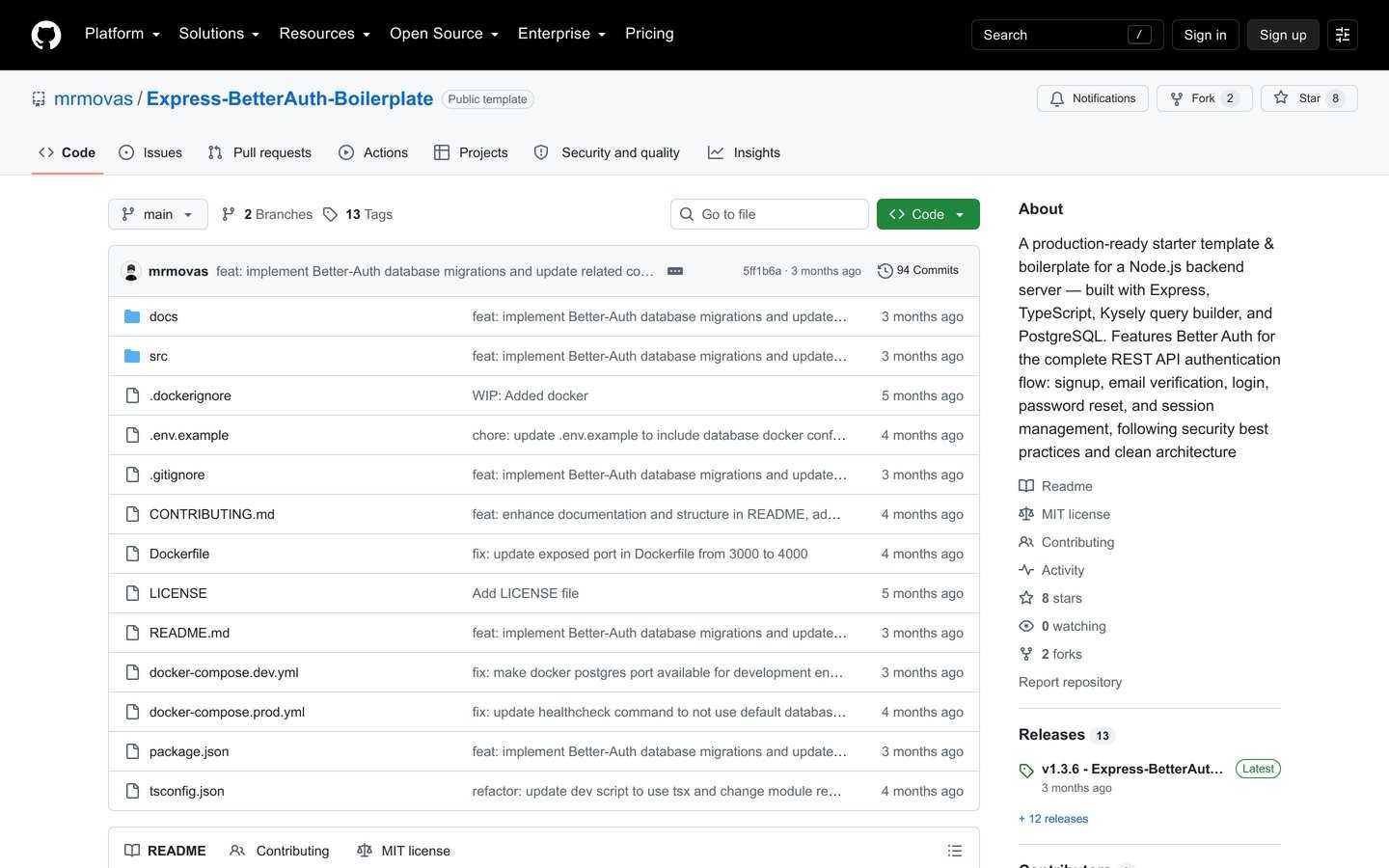1389x868 pixels.
Task: Click the Go to file input
Action: (x=770, y=214)
